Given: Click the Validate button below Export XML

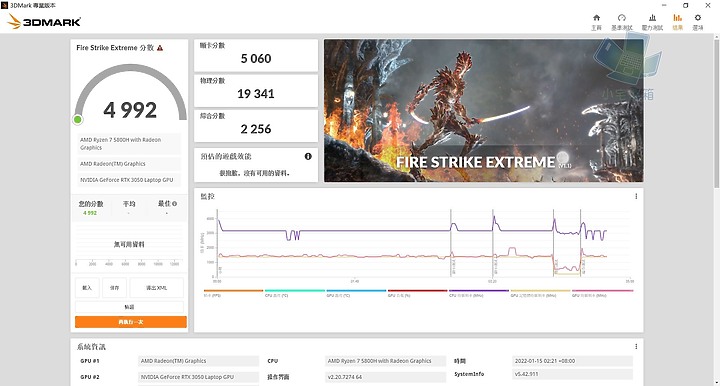Looking at the screenshot, I should pyautogui.click(x=129, y=307).
